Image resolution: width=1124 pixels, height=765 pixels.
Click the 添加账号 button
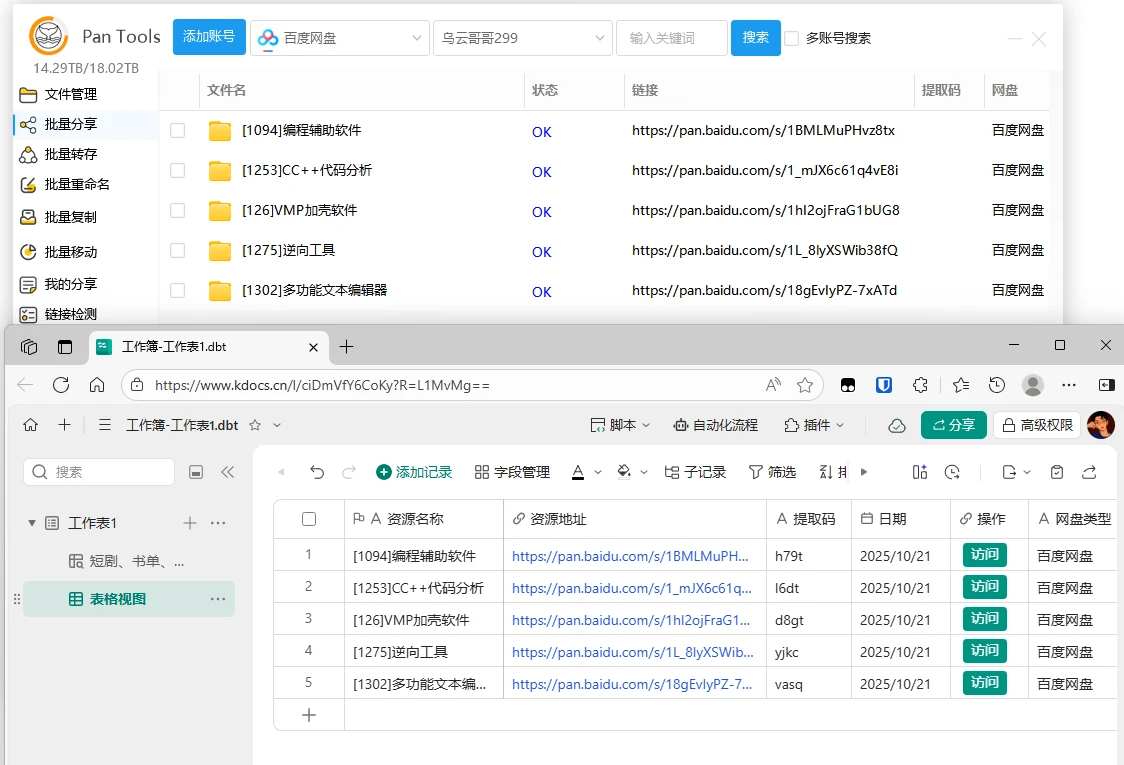(209, 37)
